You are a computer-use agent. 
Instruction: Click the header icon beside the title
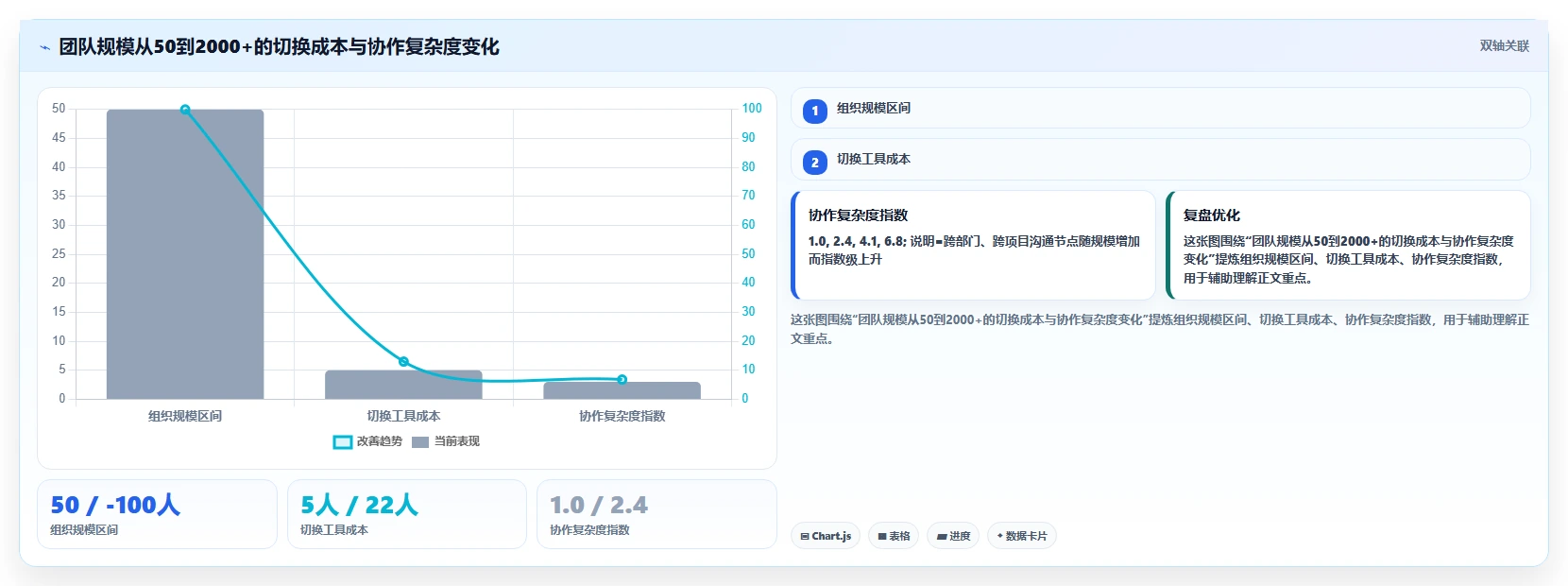pyautogui.click(x=44, y=47)
